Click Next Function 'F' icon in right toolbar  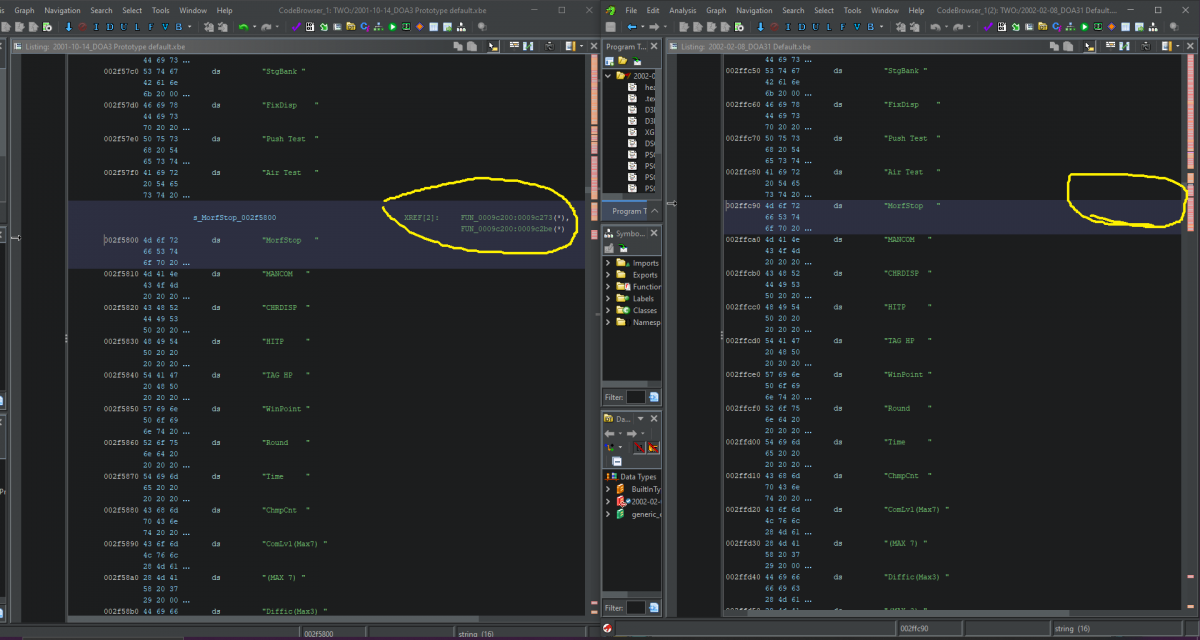pos(842,26)
